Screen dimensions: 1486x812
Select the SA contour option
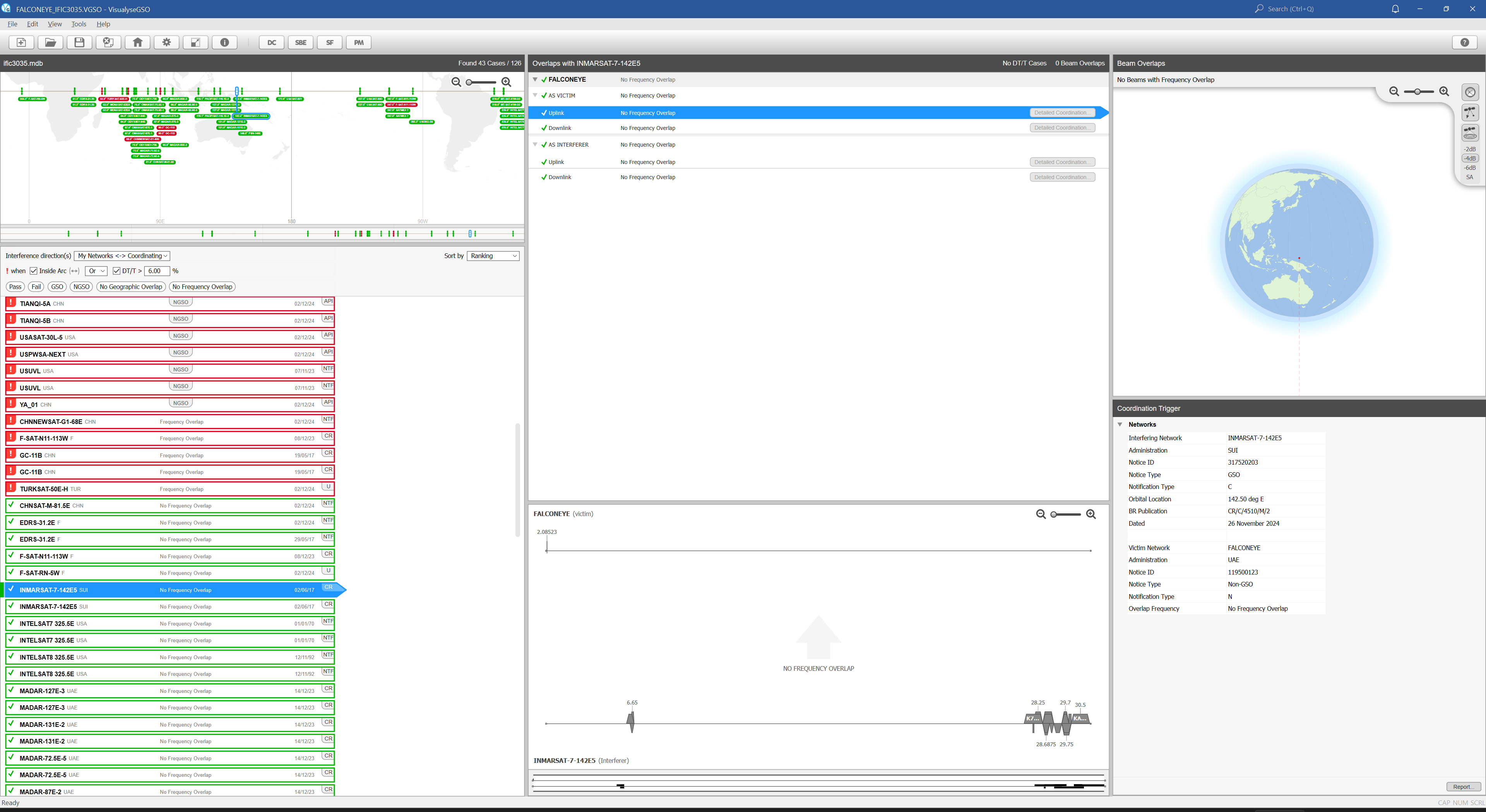pos(1470,177)
